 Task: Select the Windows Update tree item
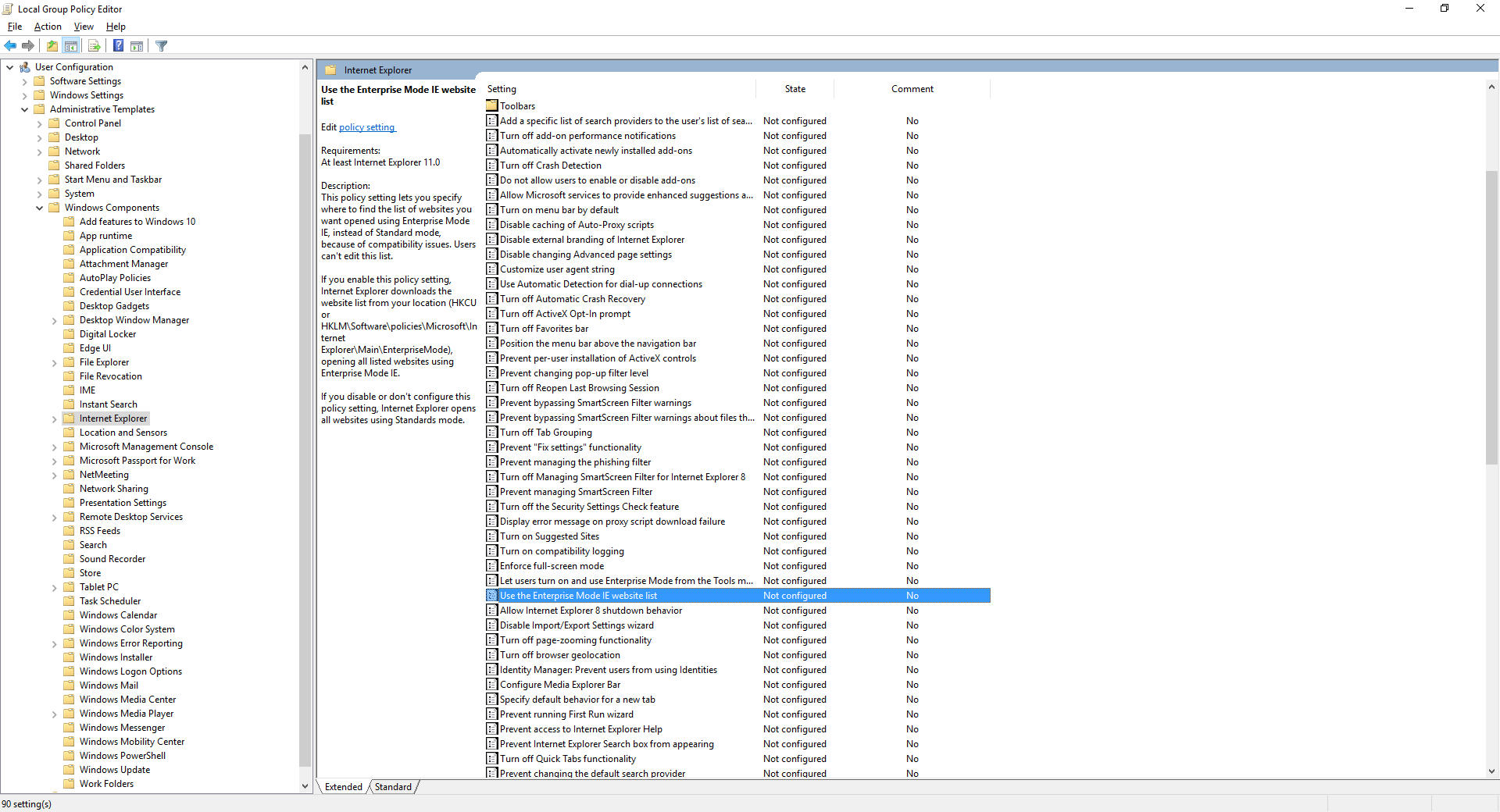[115, 770]
